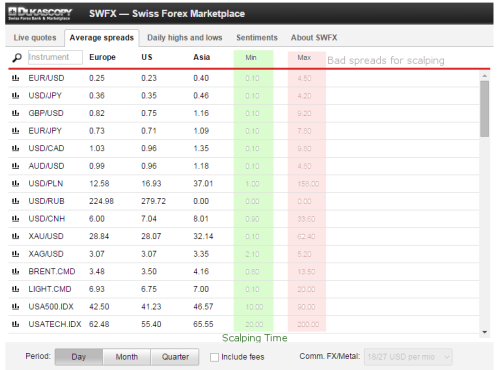Open chart icon for EUR/USD row
The height and width of the screenshot is (370, 500).
click(x=15, y=78)
